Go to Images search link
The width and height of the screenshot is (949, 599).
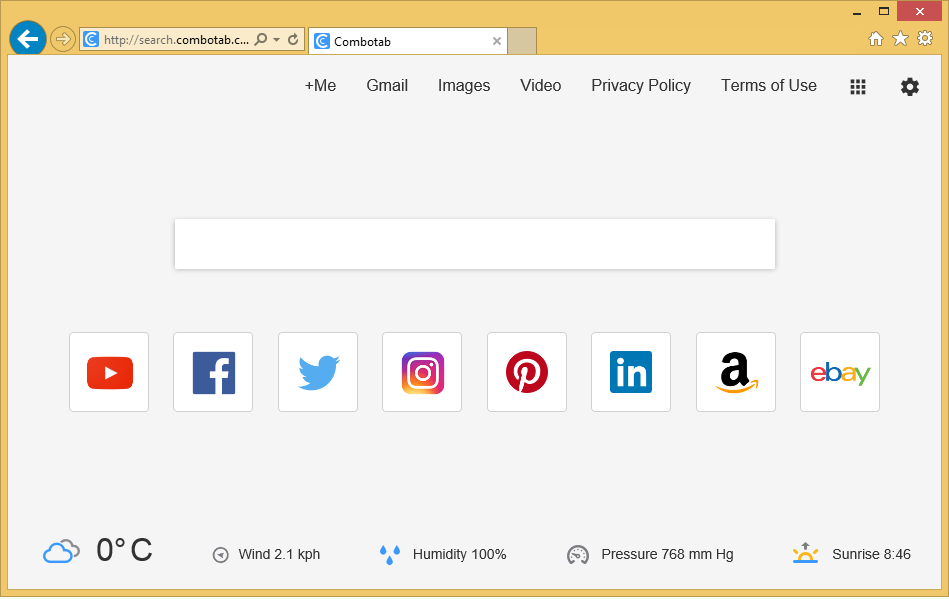464,86
